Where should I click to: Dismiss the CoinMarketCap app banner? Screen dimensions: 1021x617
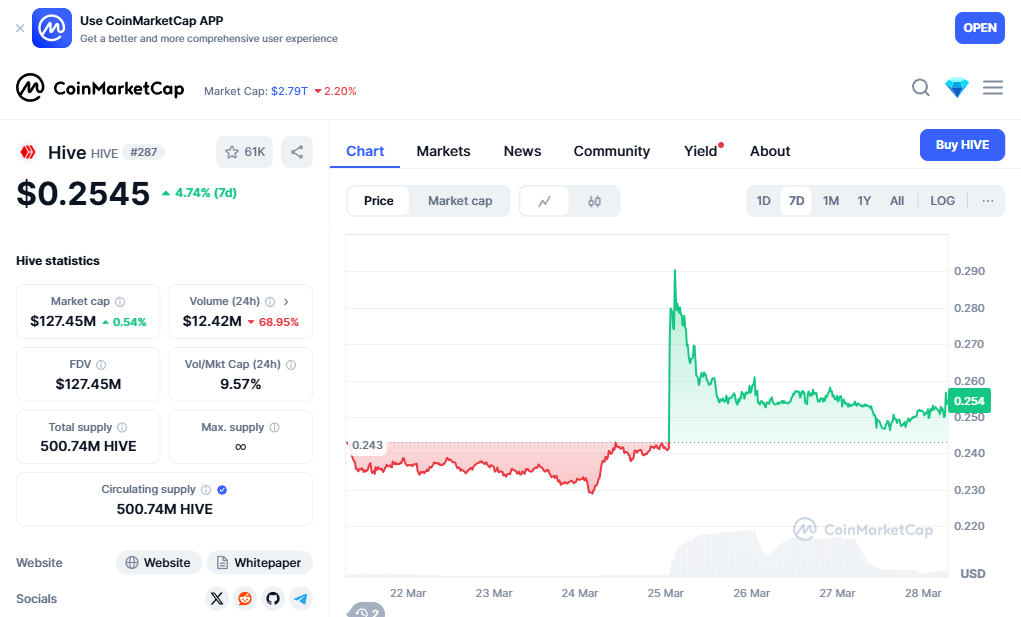pyautogui.click(x=20, y=28)
